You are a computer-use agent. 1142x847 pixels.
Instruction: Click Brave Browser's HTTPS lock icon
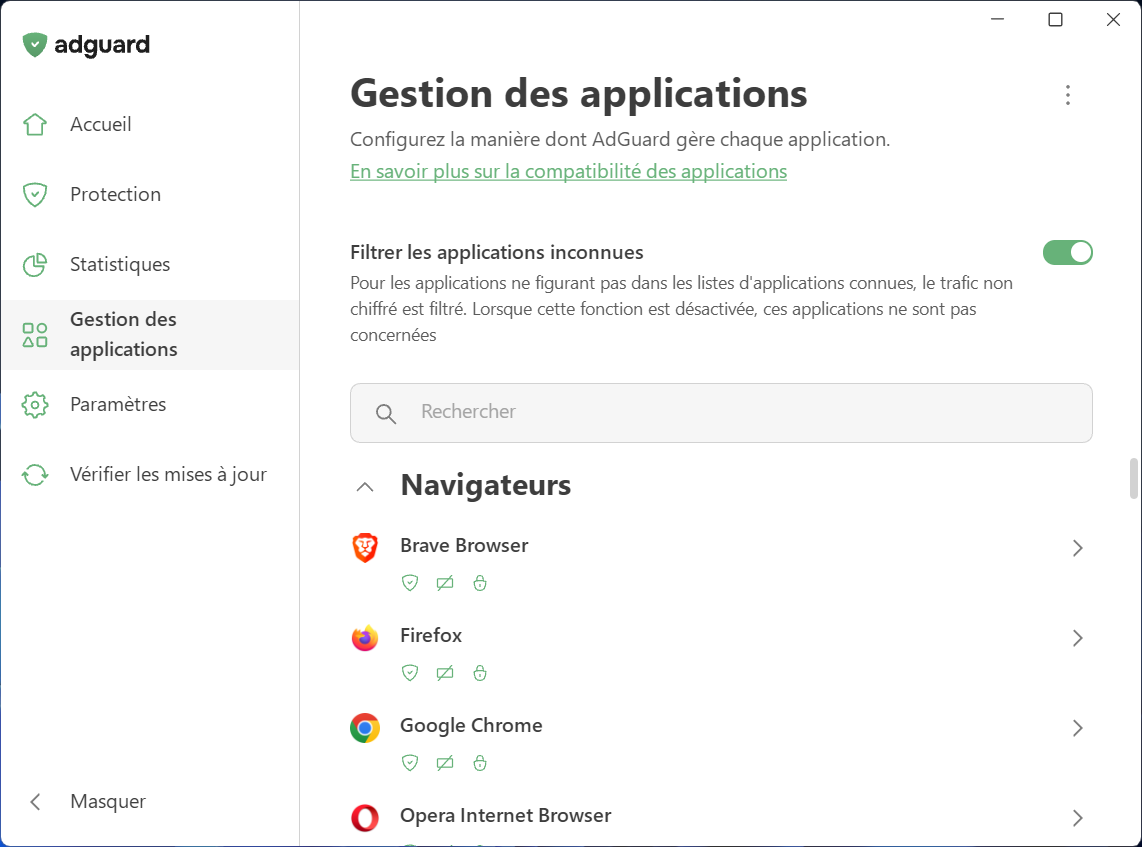click(480, 583)
